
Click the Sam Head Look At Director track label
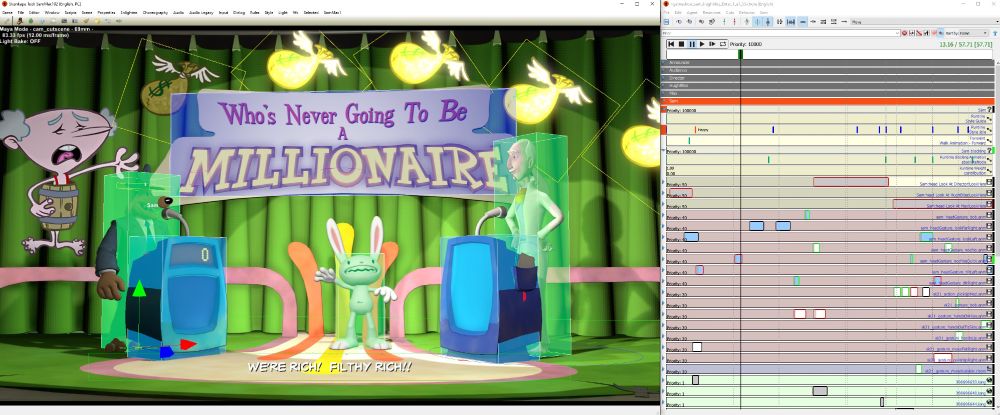953,184
